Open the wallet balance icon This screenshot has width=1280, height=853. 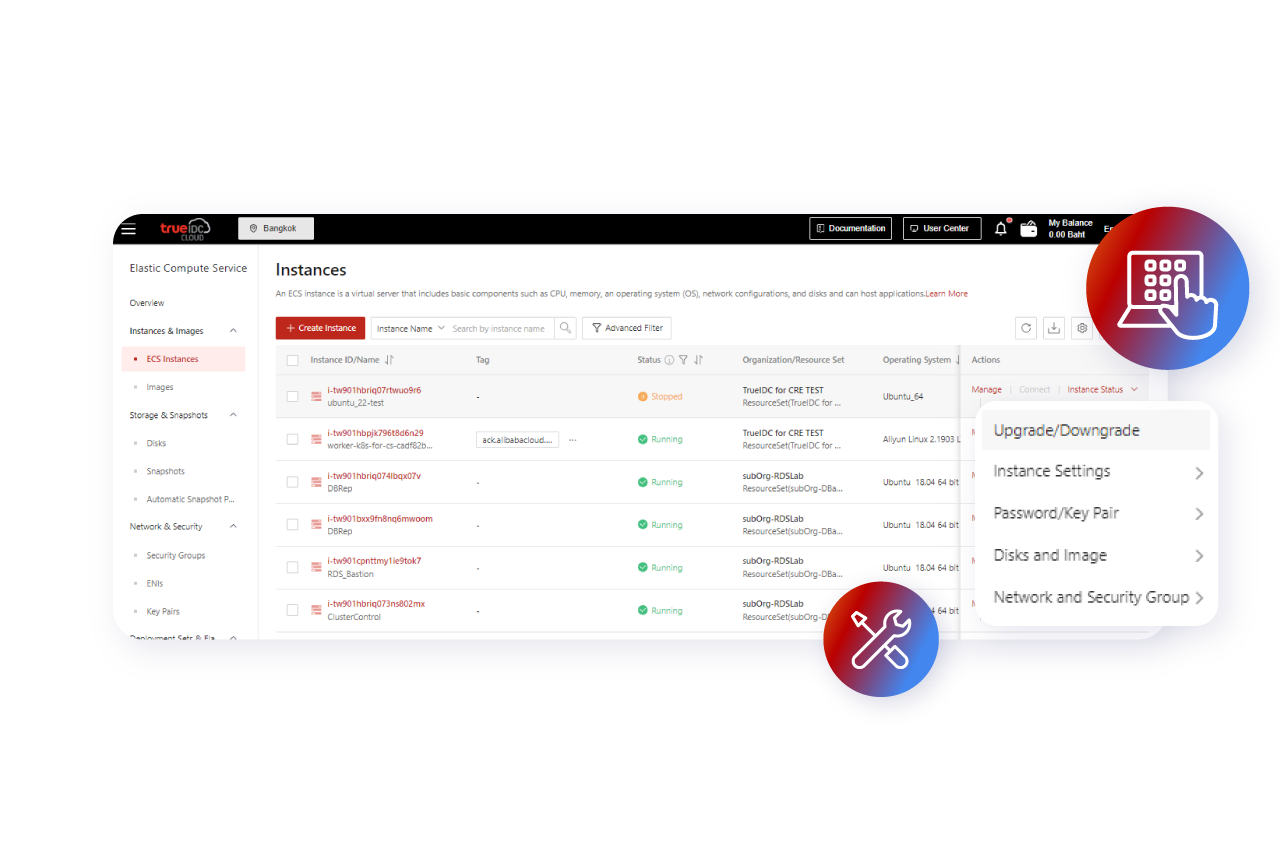[1029, 228]
